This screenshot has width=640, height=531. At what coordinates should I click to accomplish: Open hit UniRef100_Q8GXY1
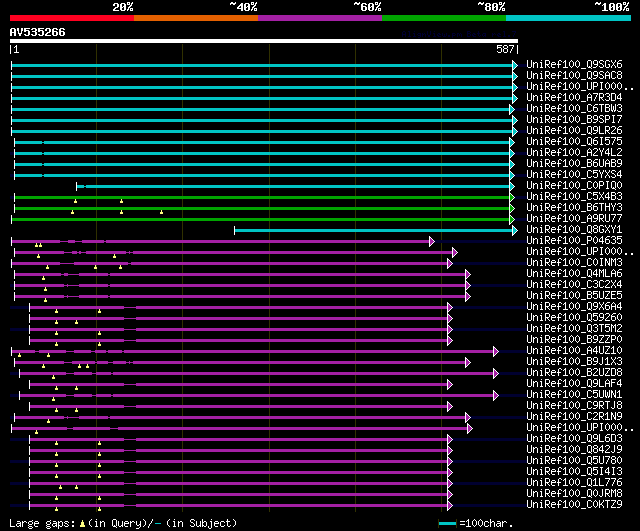pos(574,230)
